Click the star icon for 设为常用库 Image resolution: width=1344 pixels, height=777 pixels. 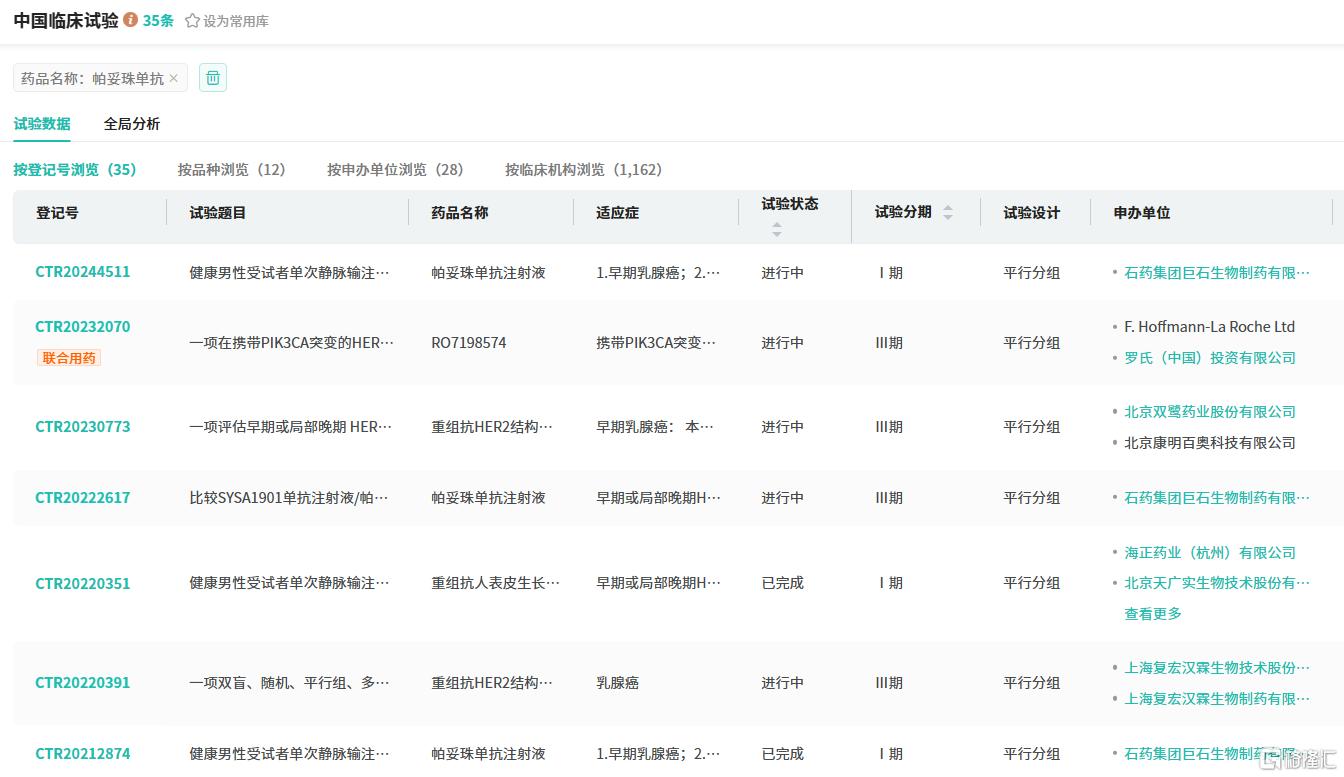click(192, 20)
